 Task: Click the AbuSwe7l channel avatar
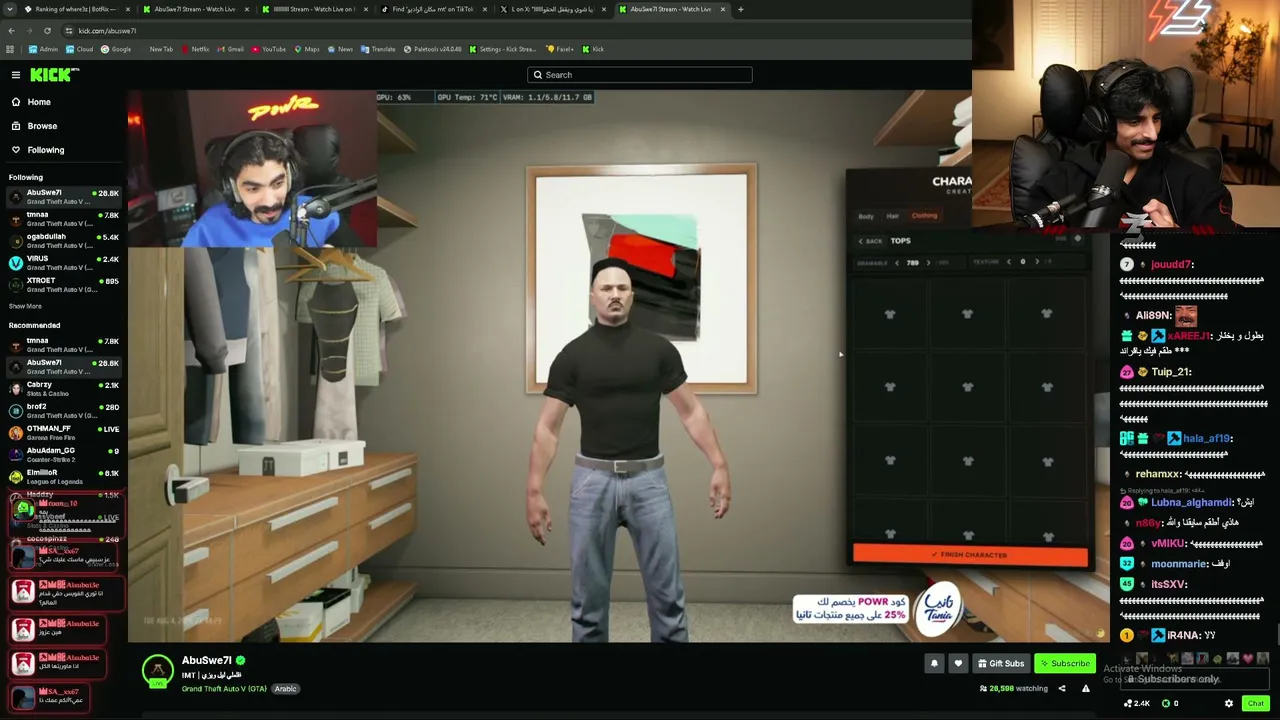coord(158,671)
